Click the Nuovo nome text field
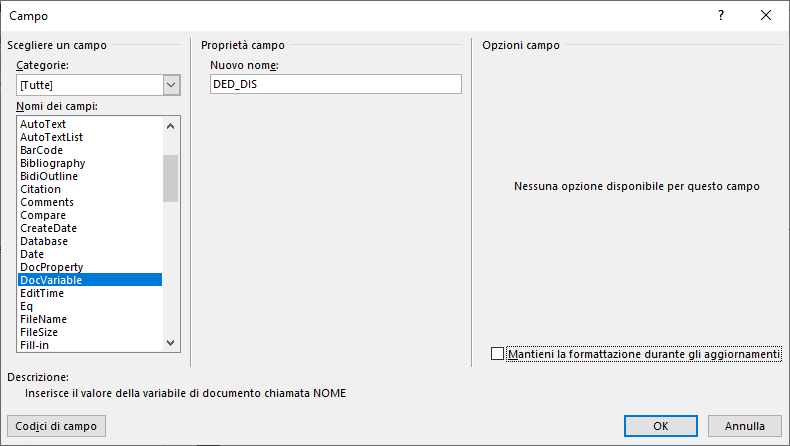790x446 pixels. 336,84
